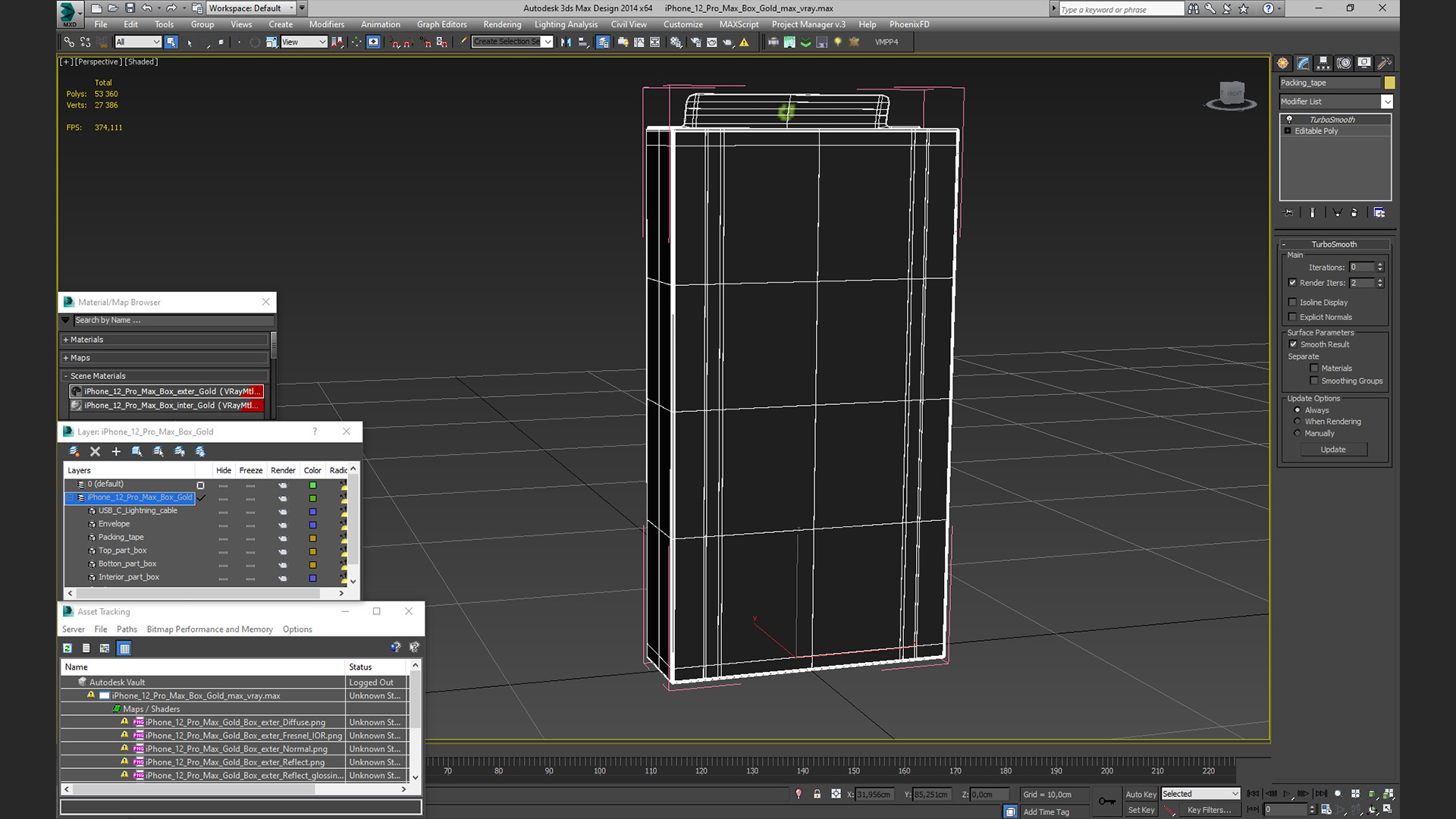Open the Create command panel tab
This screenshot has height=819, width=1456.
[1282, 63]
